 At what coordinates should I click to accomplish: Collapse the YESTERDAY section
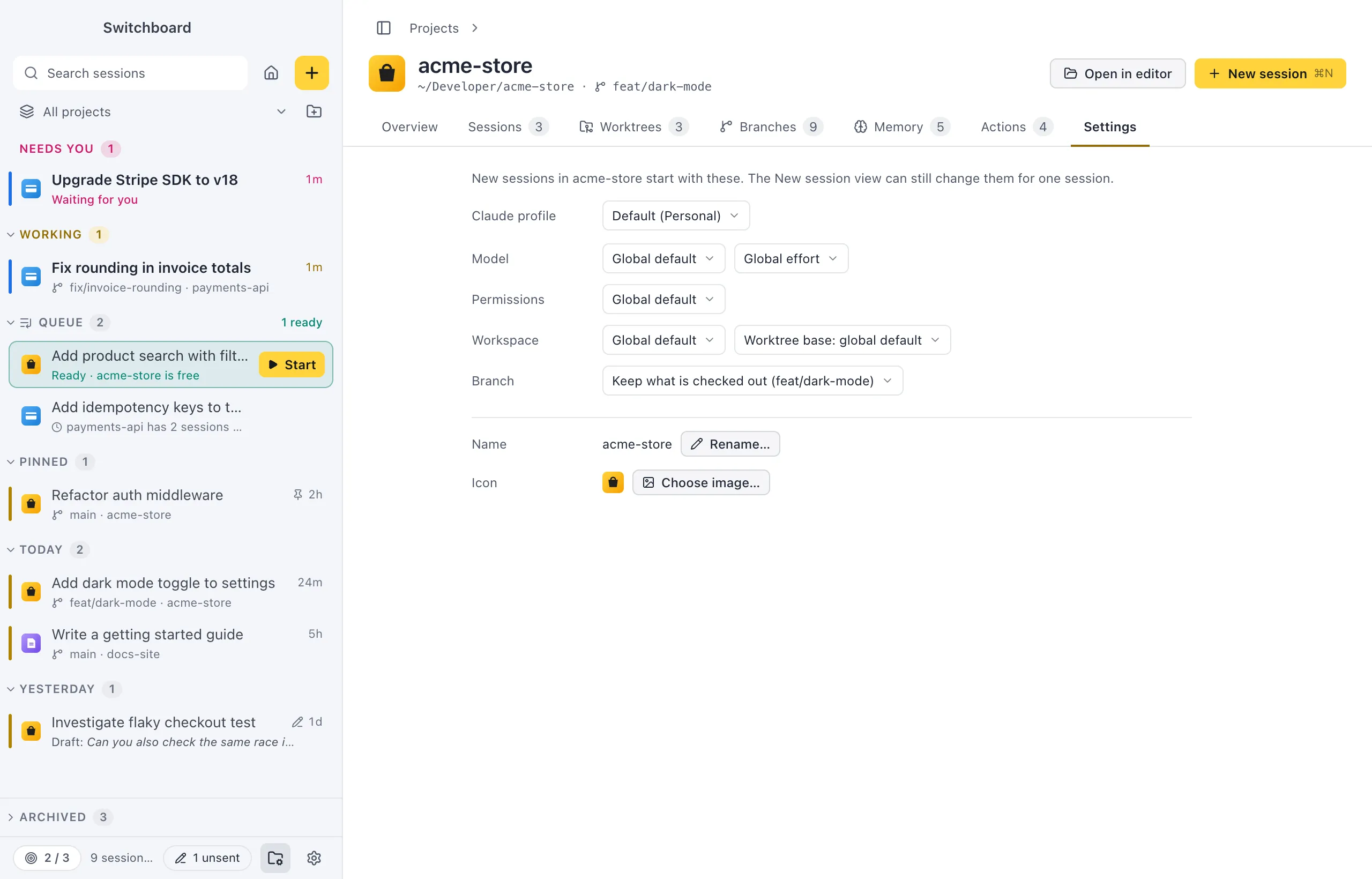pyautogui.click(x=11, y=689)
